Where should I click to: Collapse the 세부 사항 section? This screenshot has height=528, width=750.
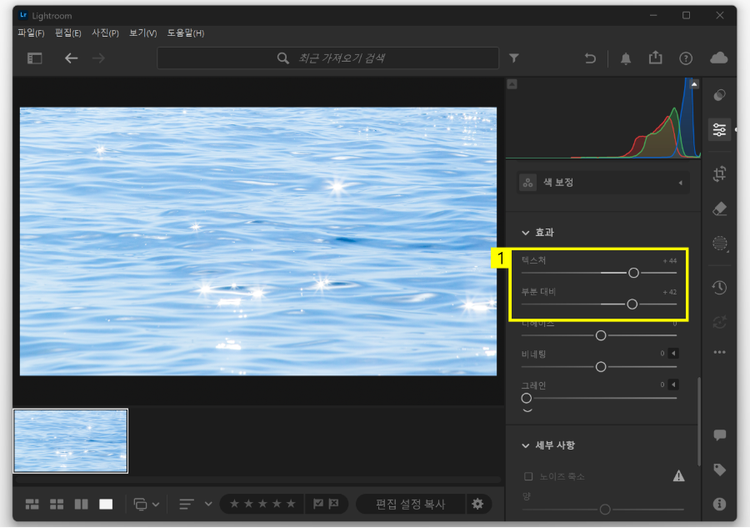[x=525, y=445]
